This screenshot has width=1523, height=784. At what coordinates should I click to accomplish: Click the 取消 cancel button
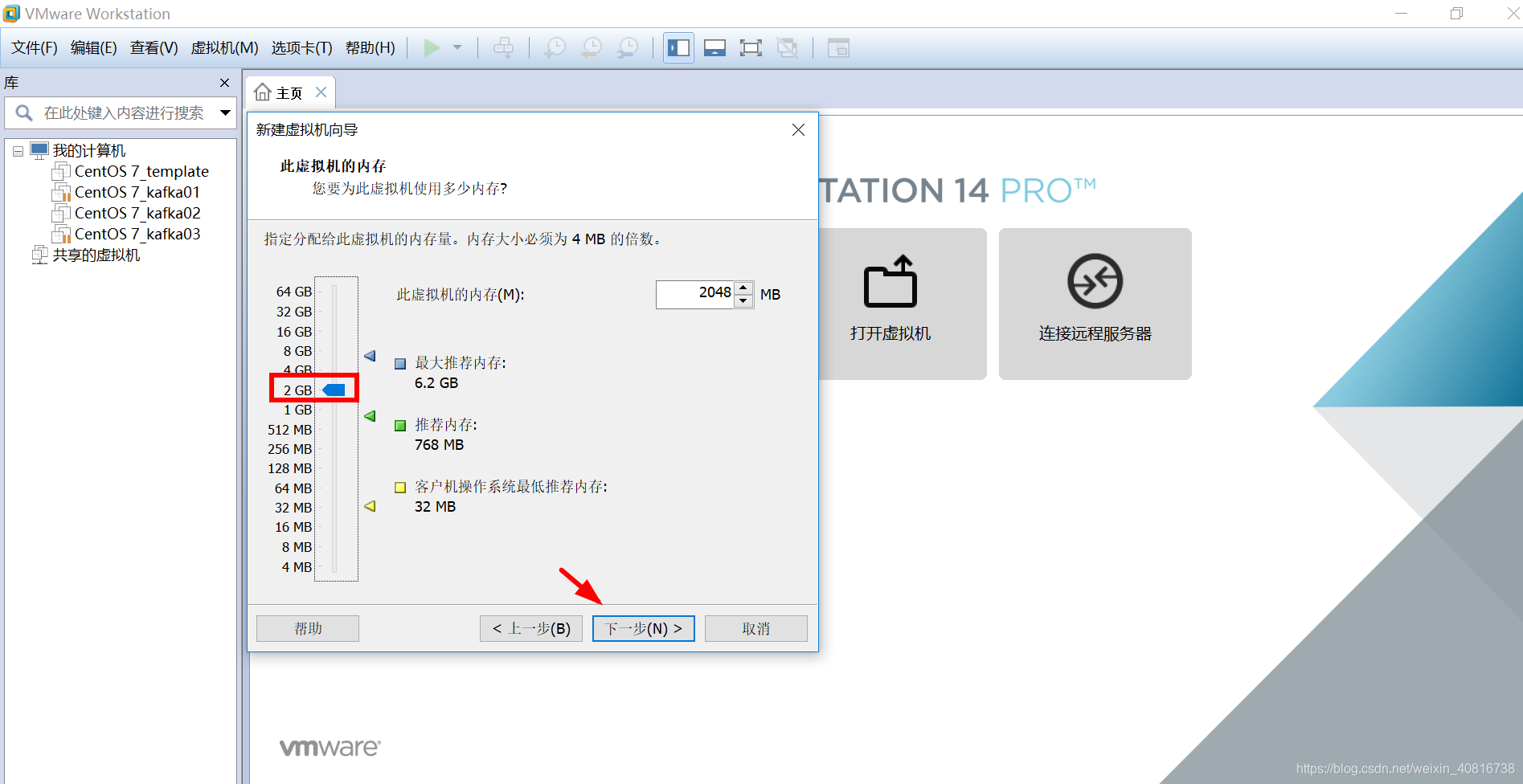tap(756, 628)
